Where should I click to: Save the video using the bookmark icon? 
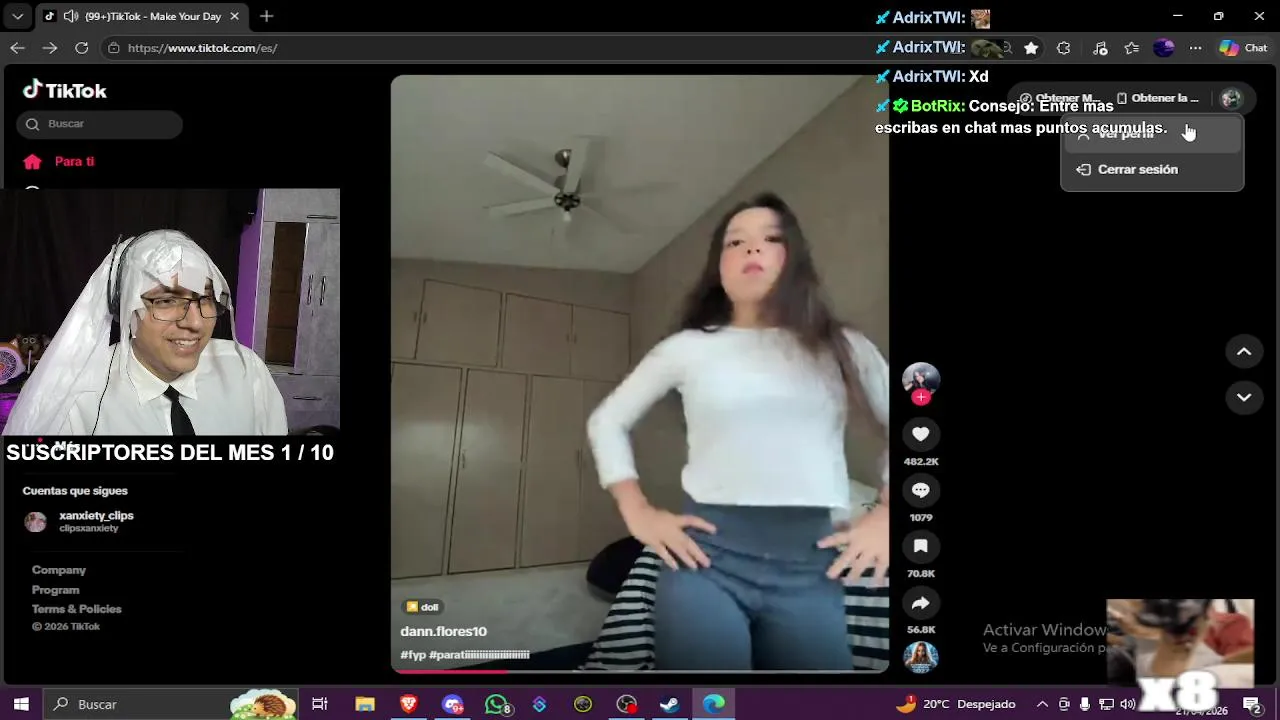pyautogui.click(x=920, y=546)
